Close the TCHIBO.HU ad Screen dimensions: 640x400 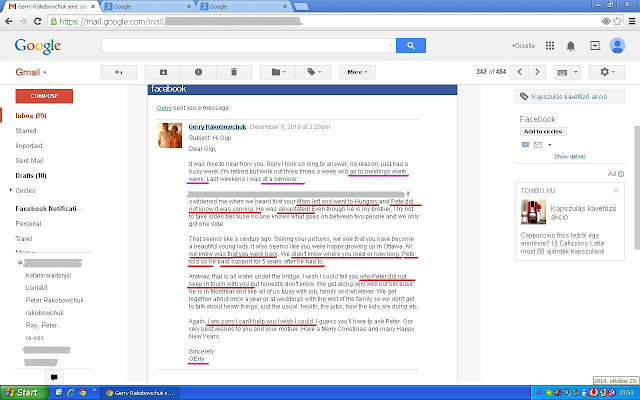[x=616, y=191]
